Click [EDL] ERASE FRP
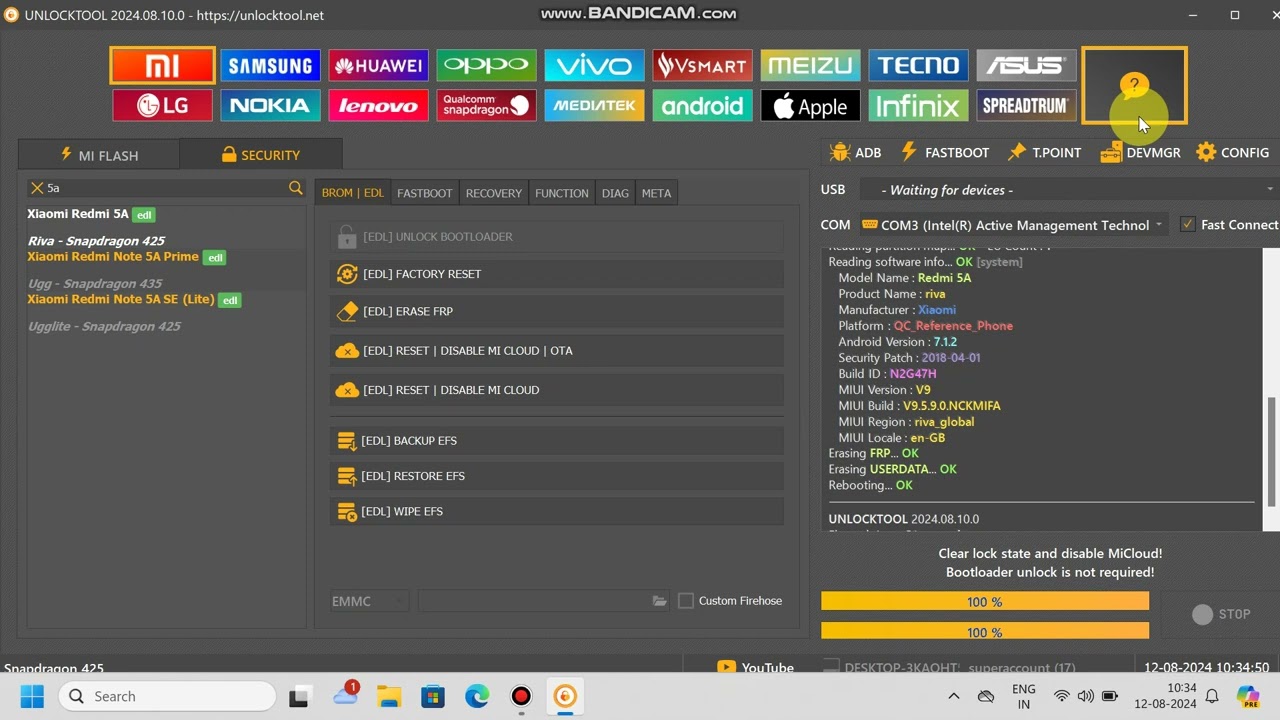The image size is (1280, 720). [556, 311]
